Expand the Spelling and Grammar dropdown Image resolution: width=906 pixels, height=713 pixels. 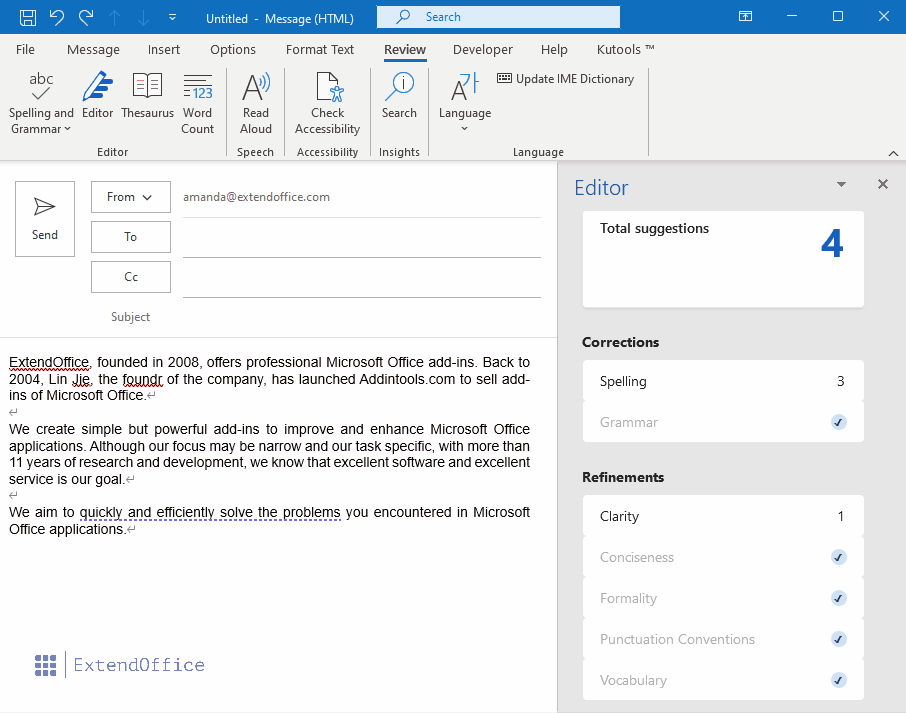coord(42,122)
